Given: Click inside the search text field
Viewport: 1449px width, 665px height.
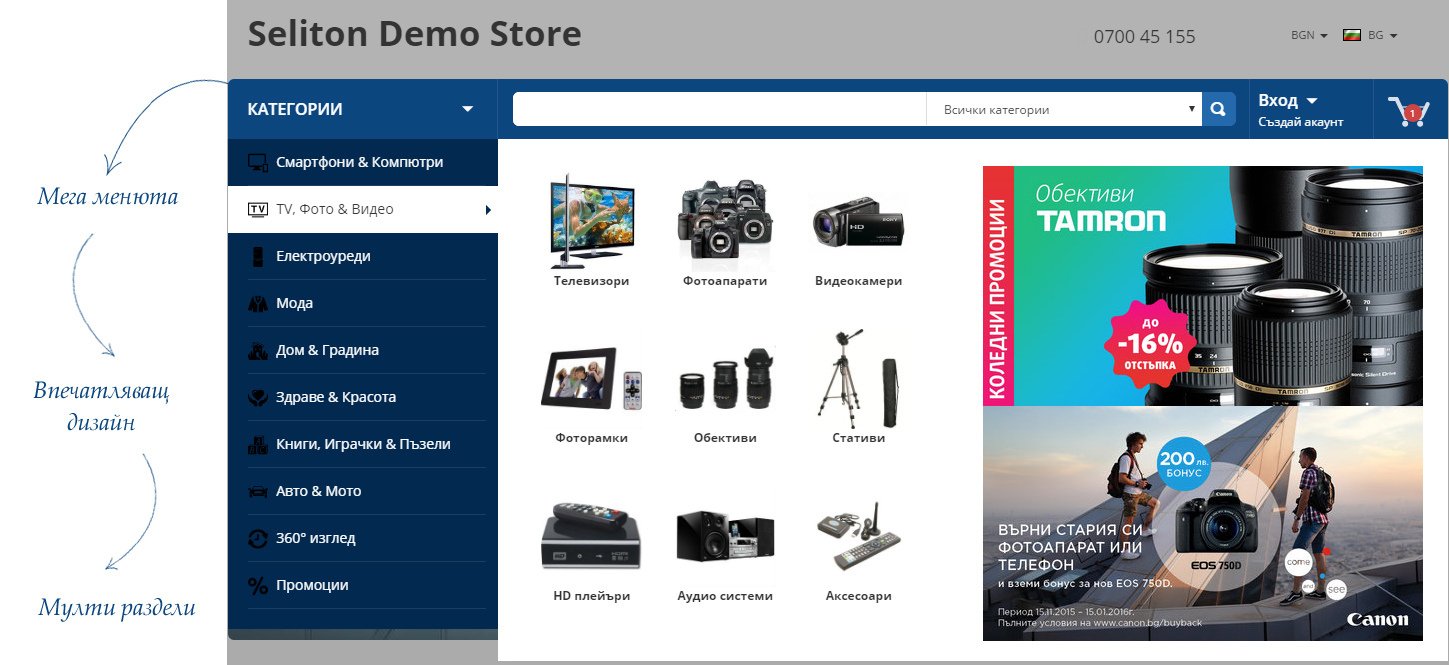Looking at the screenshot, I should pos(720,109).
